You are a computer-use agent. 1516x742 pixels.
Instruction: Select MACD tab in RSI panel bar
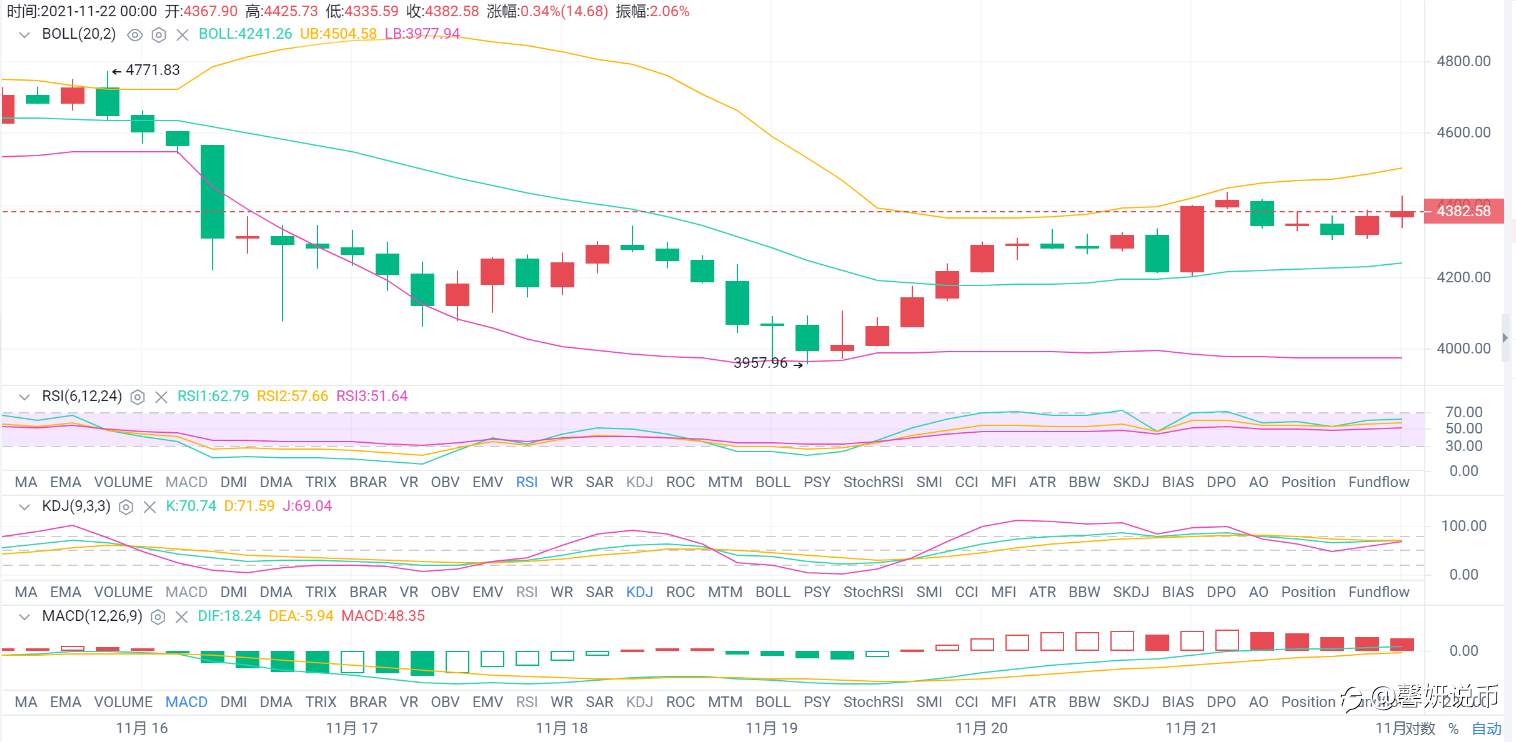[x=186, y=482]
